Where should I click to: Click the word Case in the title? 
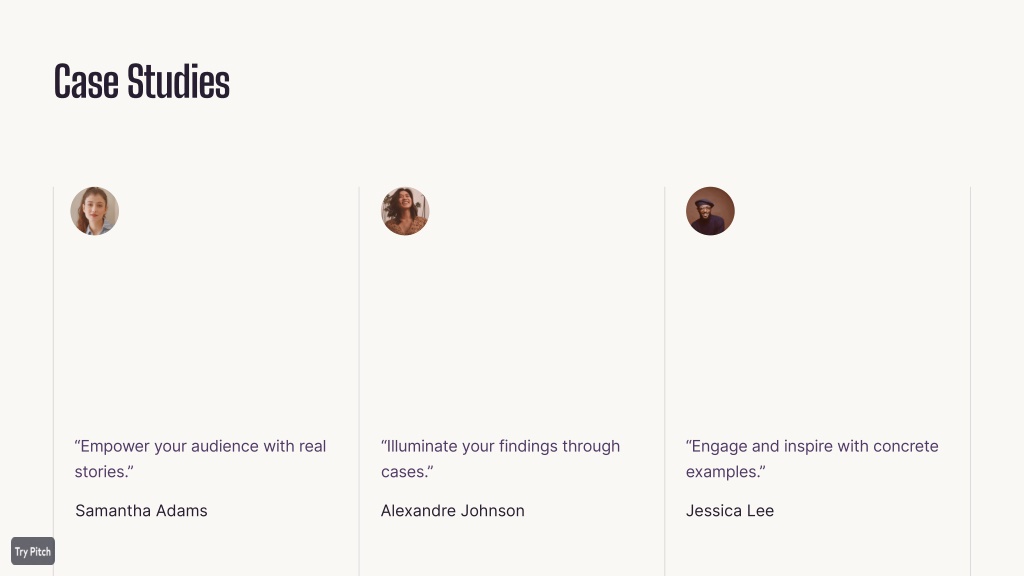(86, 82)
